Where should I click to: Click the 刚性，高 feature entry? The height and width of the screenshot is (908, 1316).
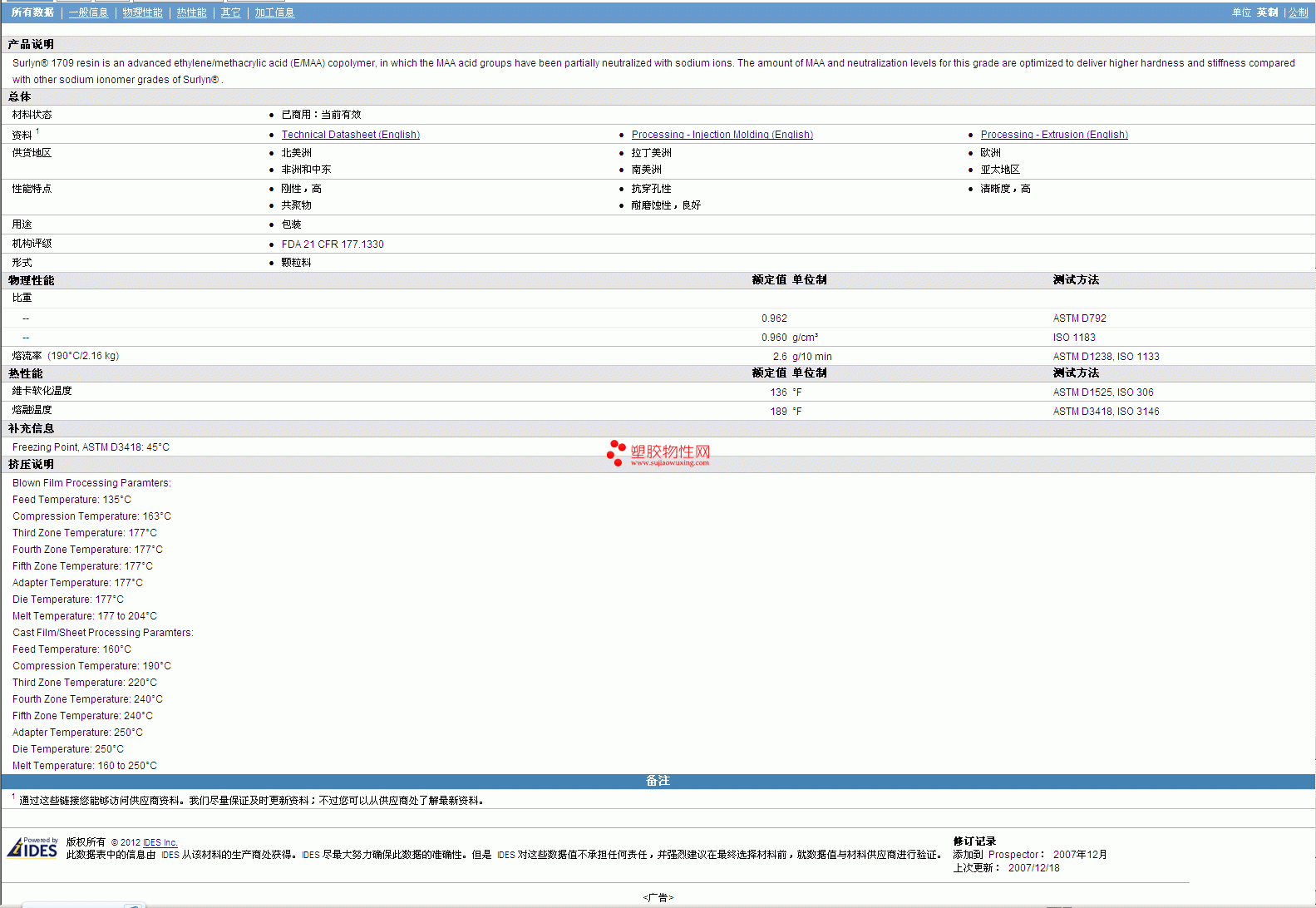click(301, 189)
